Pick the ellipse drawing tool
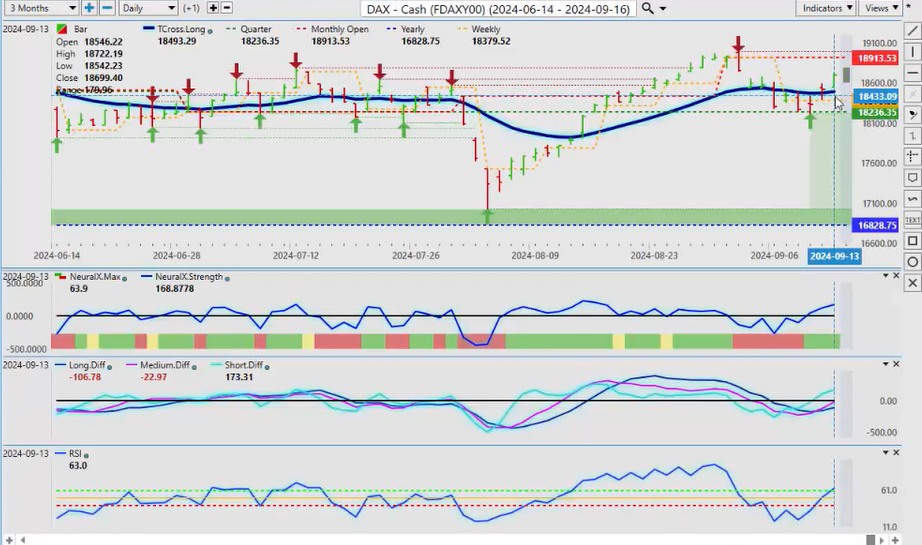 (x=911, y=261)
